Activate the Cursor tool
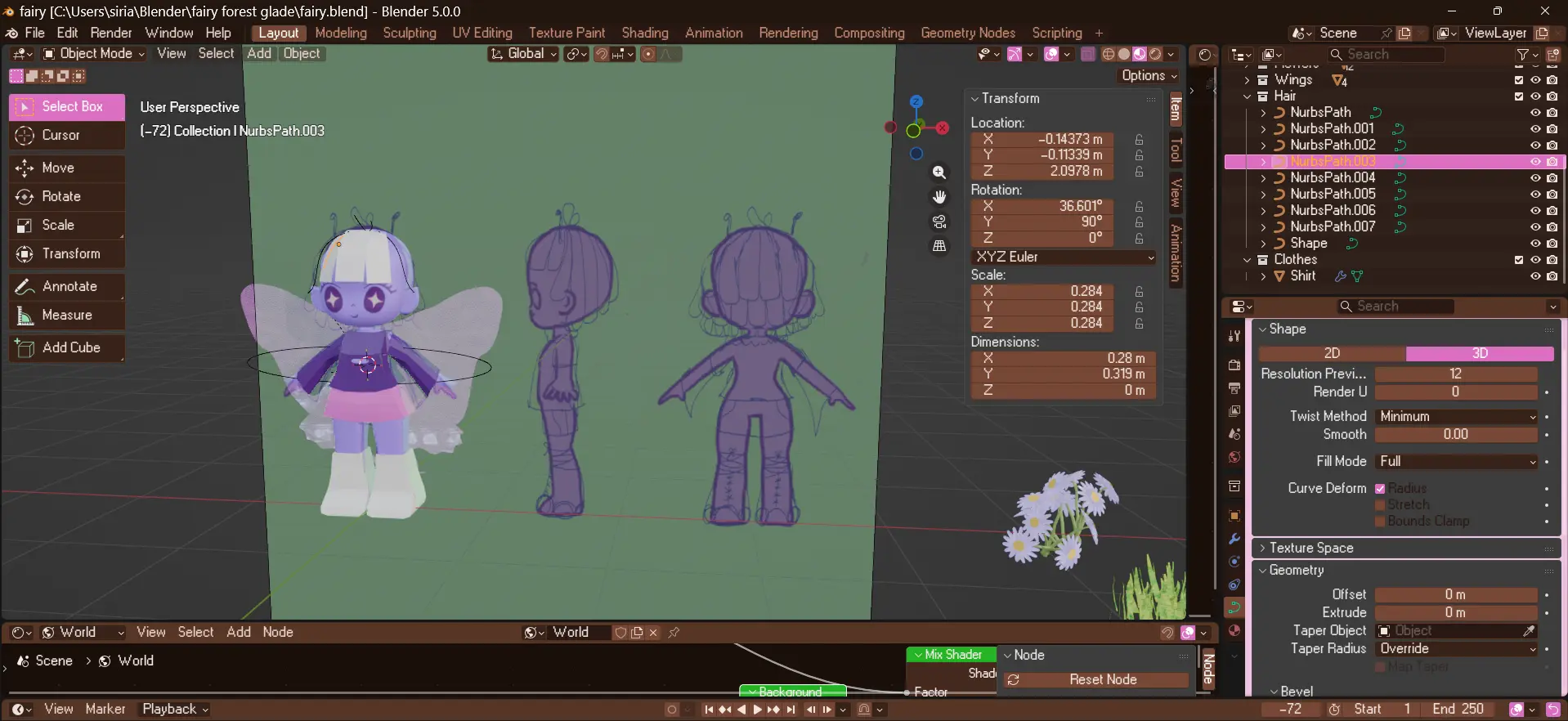 coord(67,135)
